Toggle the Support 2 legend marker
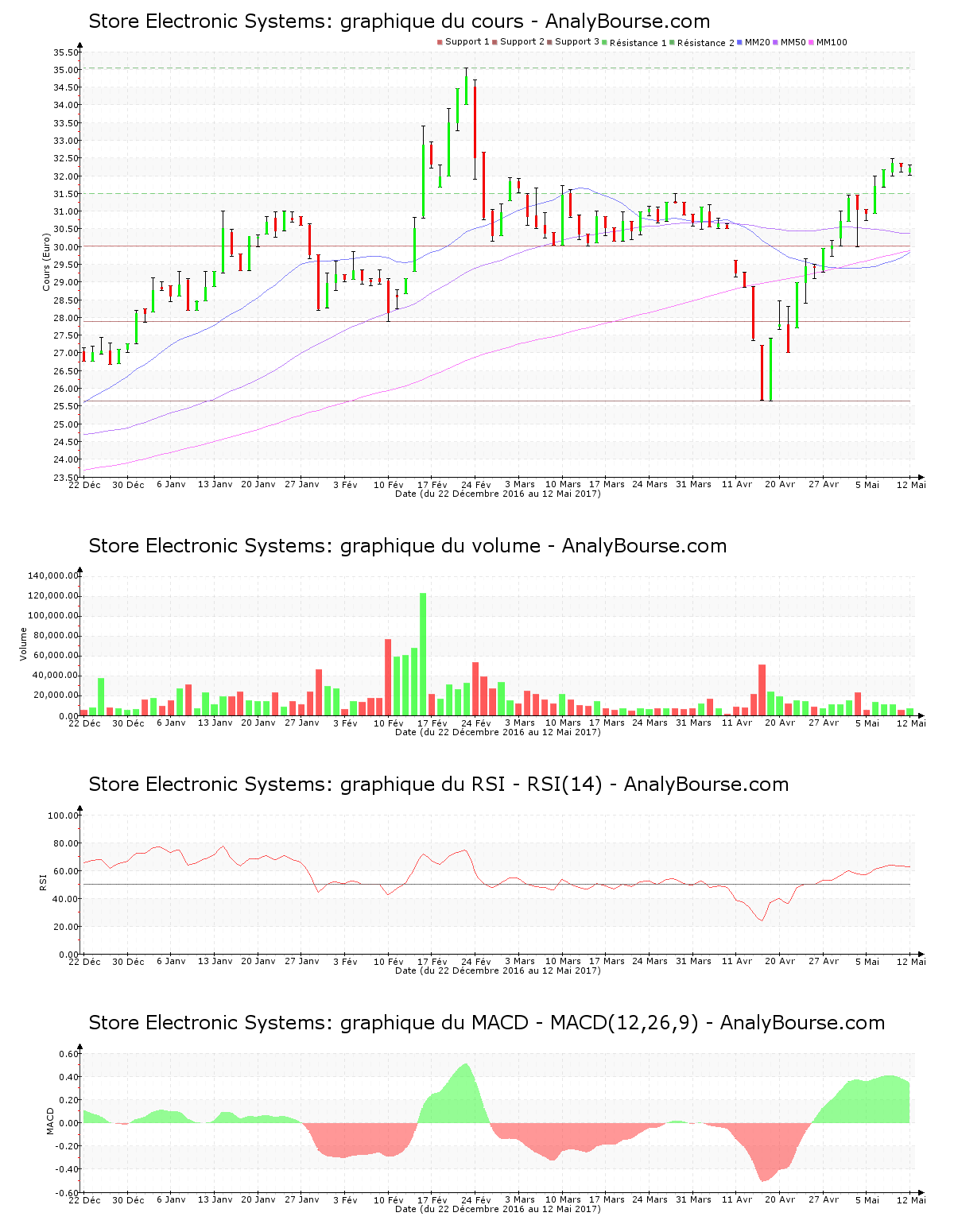Viewport: 954px width, 1232px height. (495, 41)
